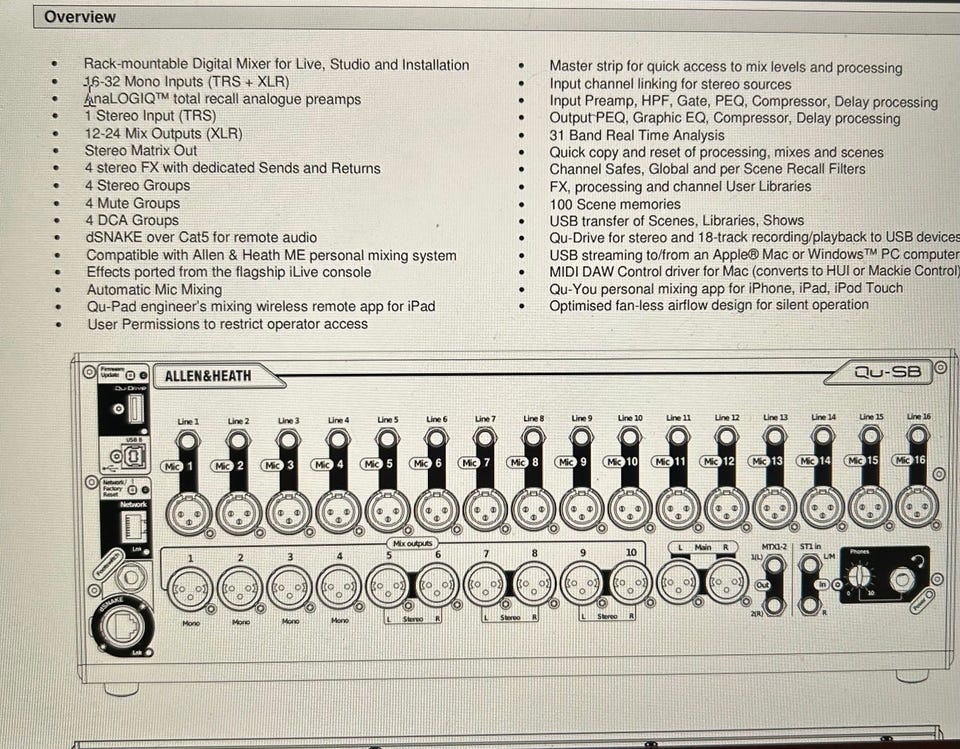Click 'USB transfer of Scenes, Libraries, Shows'

pyautogui.click(x=677, y=220)
